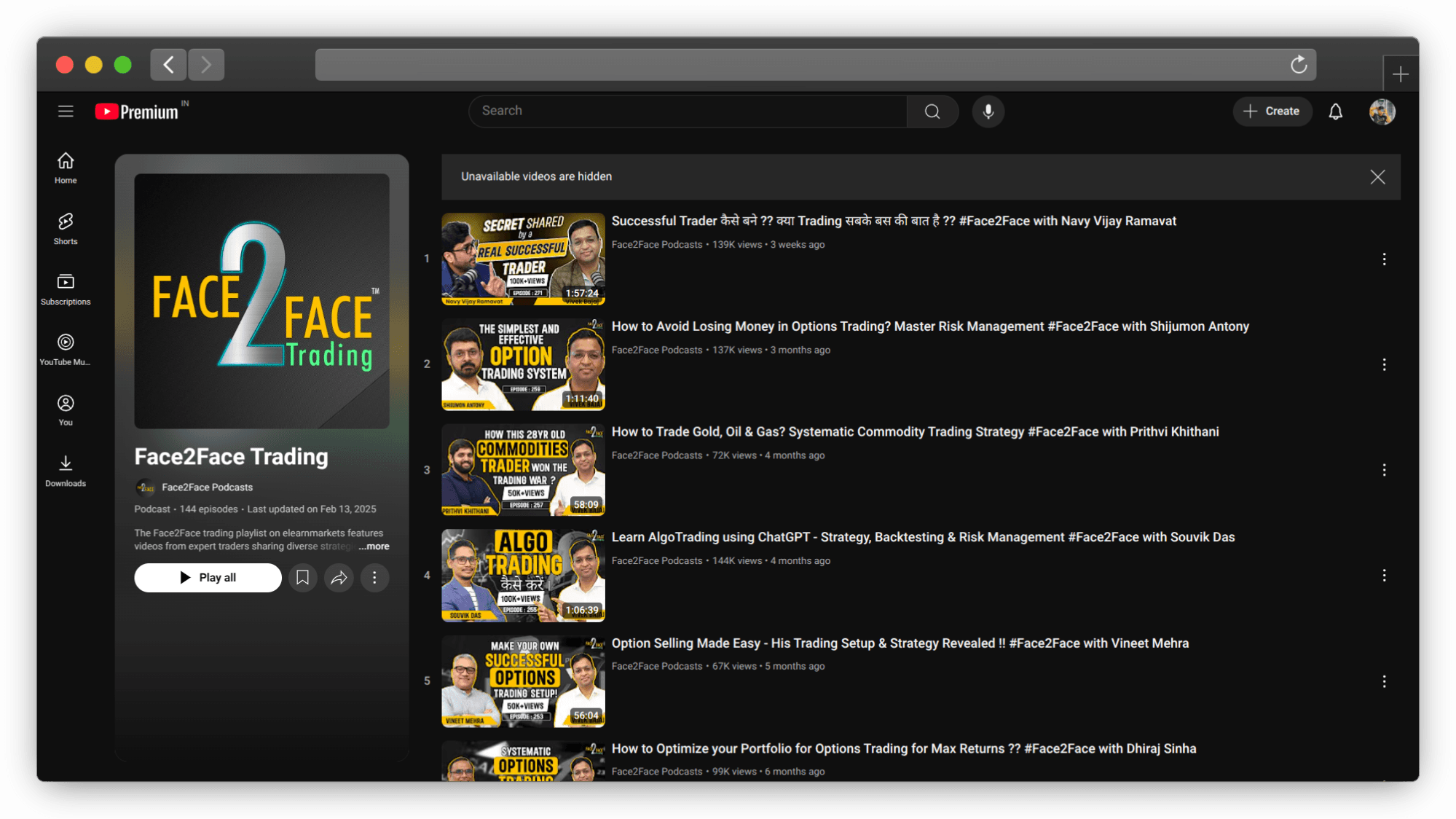Play the Algo Trading thumbnail
Screen dimensions: 1456x819
tap(523, 576)
